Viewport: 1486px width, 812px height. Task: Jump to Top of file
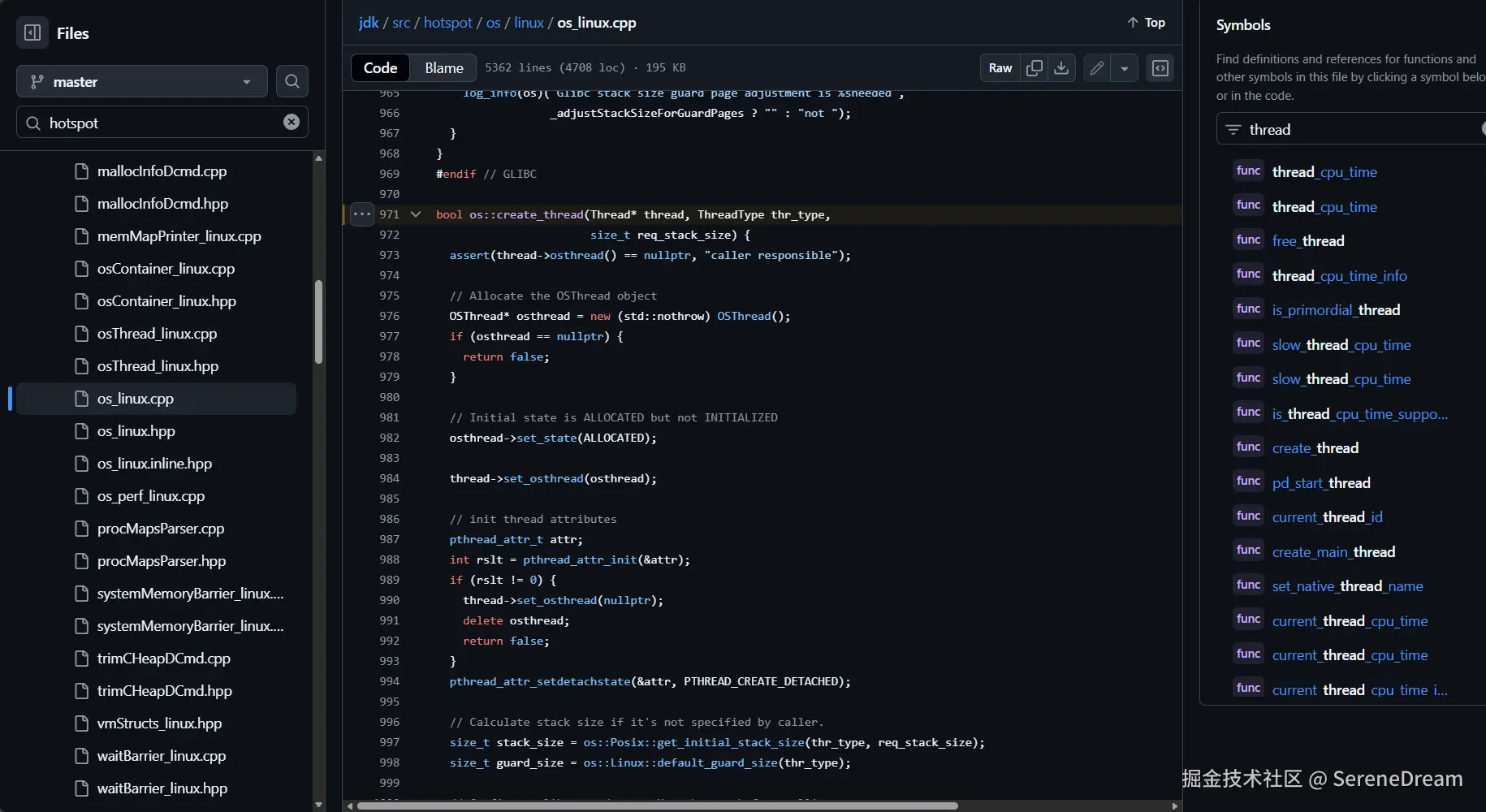(1146, 23)
